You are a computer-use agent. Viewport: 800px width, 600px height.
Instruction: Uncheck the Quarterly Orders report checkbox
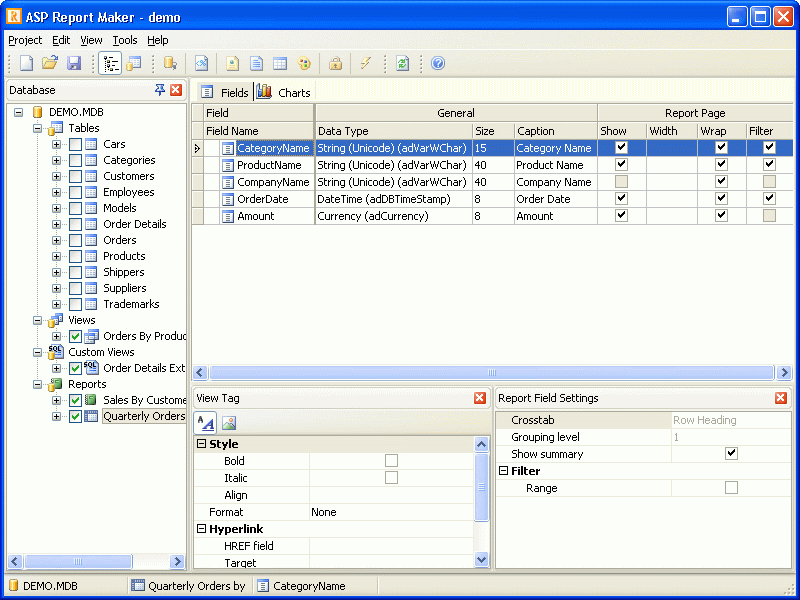pos(76,416)
